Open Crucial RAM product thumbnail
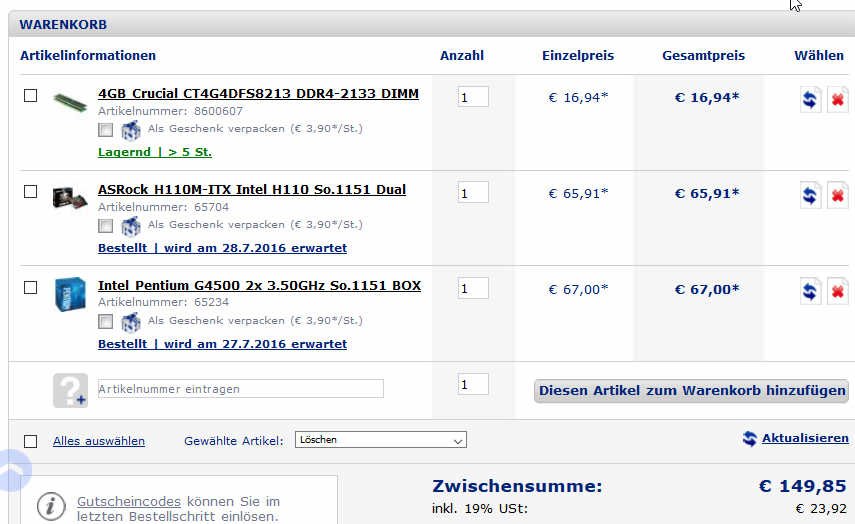 (x=70, y=102)
